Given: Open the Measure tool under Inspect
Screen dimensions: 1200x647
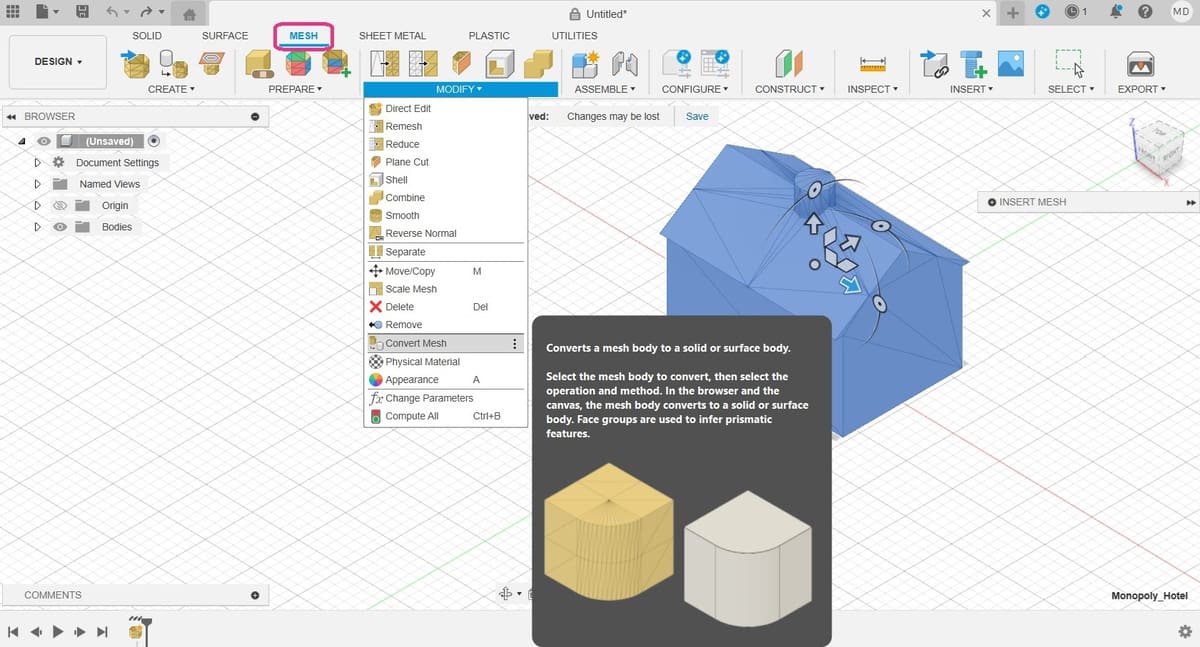Looking at the screenshot, I should [x=873, y=64].
